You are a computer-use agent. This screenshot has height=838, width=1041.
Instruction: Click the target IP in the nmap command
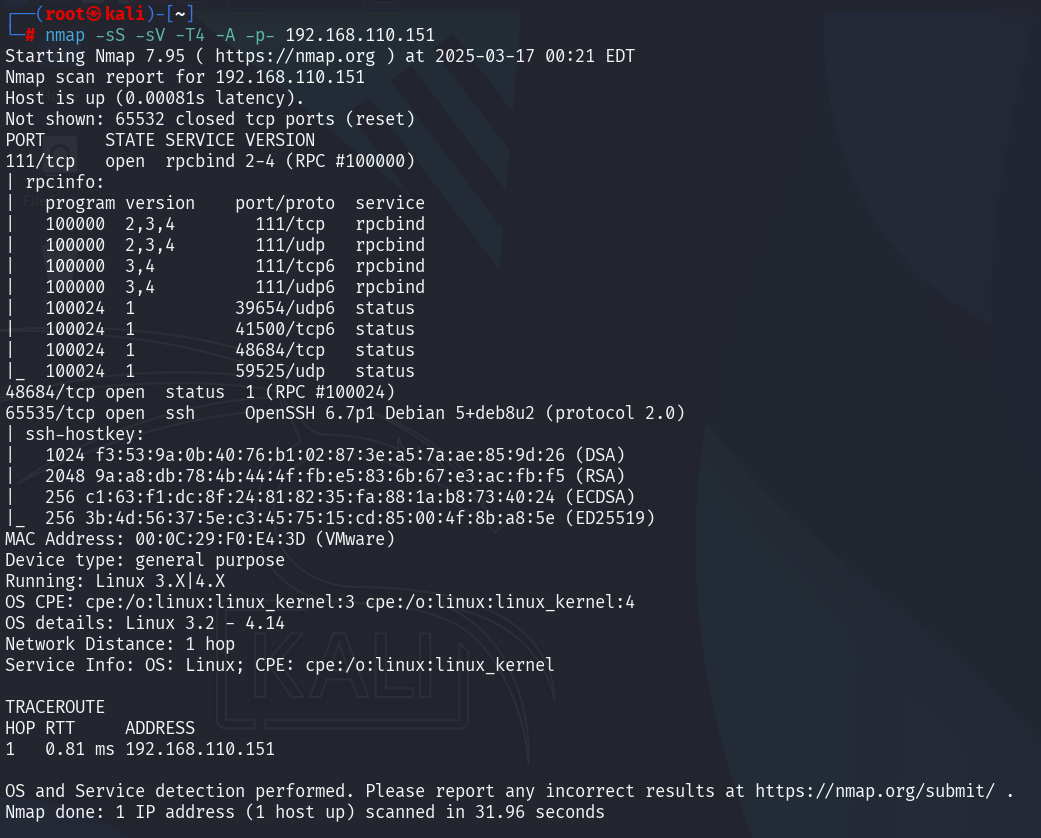coord(360,35)
